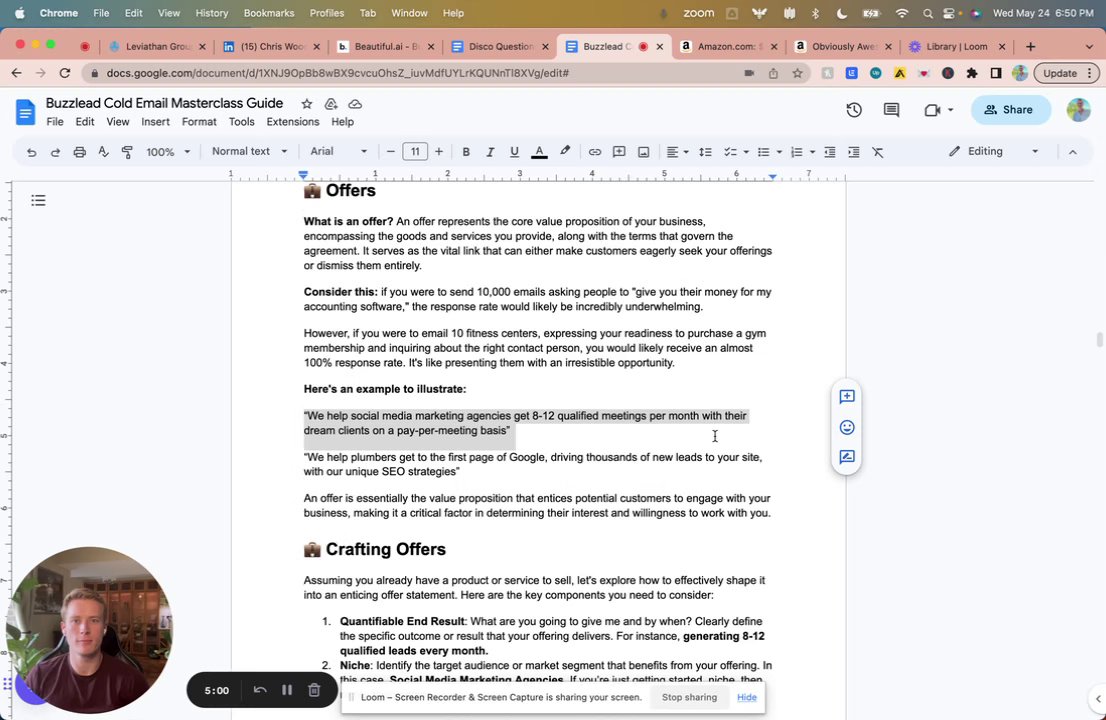Screen dimensions: 1106x720
Task: Add a comment from the side floating panel
Action: tap(846, 397)
